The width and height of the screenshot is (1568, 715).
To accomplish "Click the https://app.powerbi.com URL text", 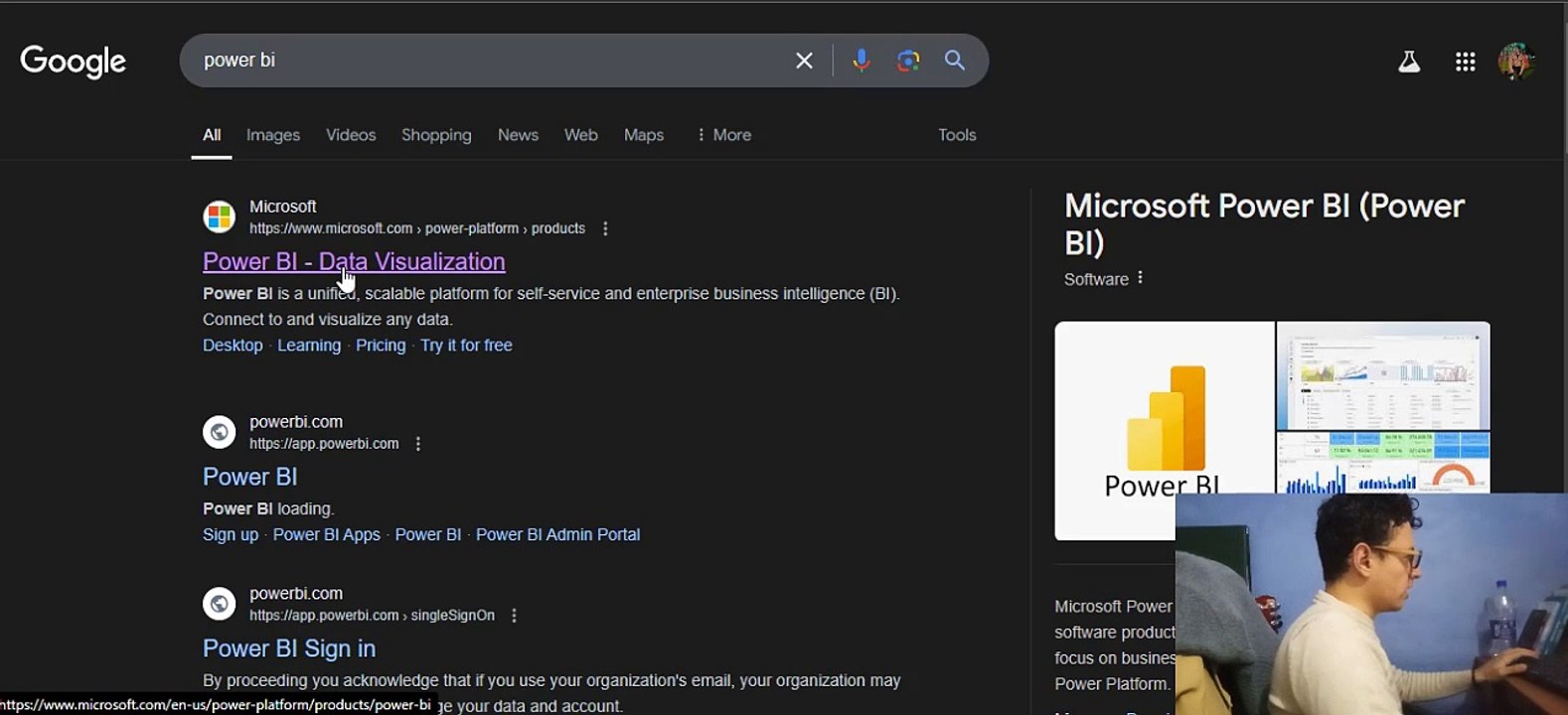I will 324,444.
